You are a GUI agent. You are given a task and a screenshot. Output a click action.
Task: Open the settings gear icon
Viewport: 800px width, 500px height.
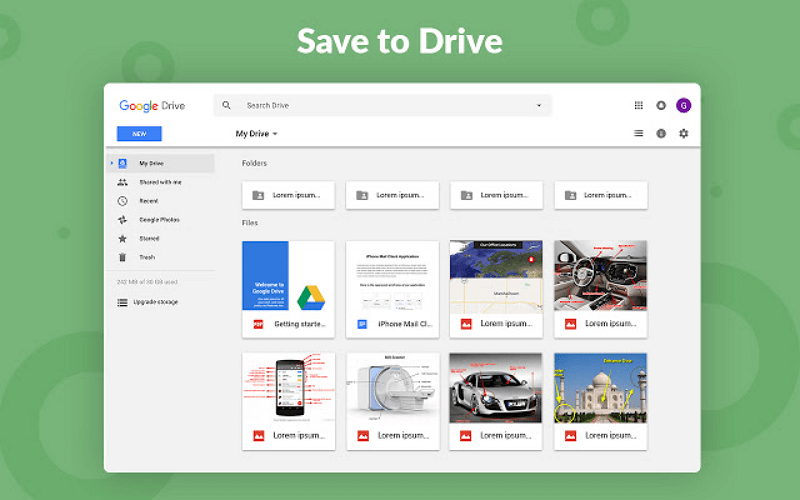(x=684, y=133)
